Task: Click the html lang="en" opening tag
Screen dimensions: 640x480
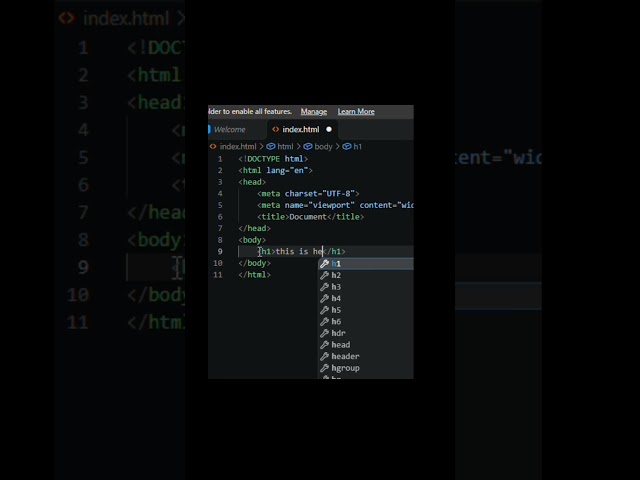Action: 276,170
